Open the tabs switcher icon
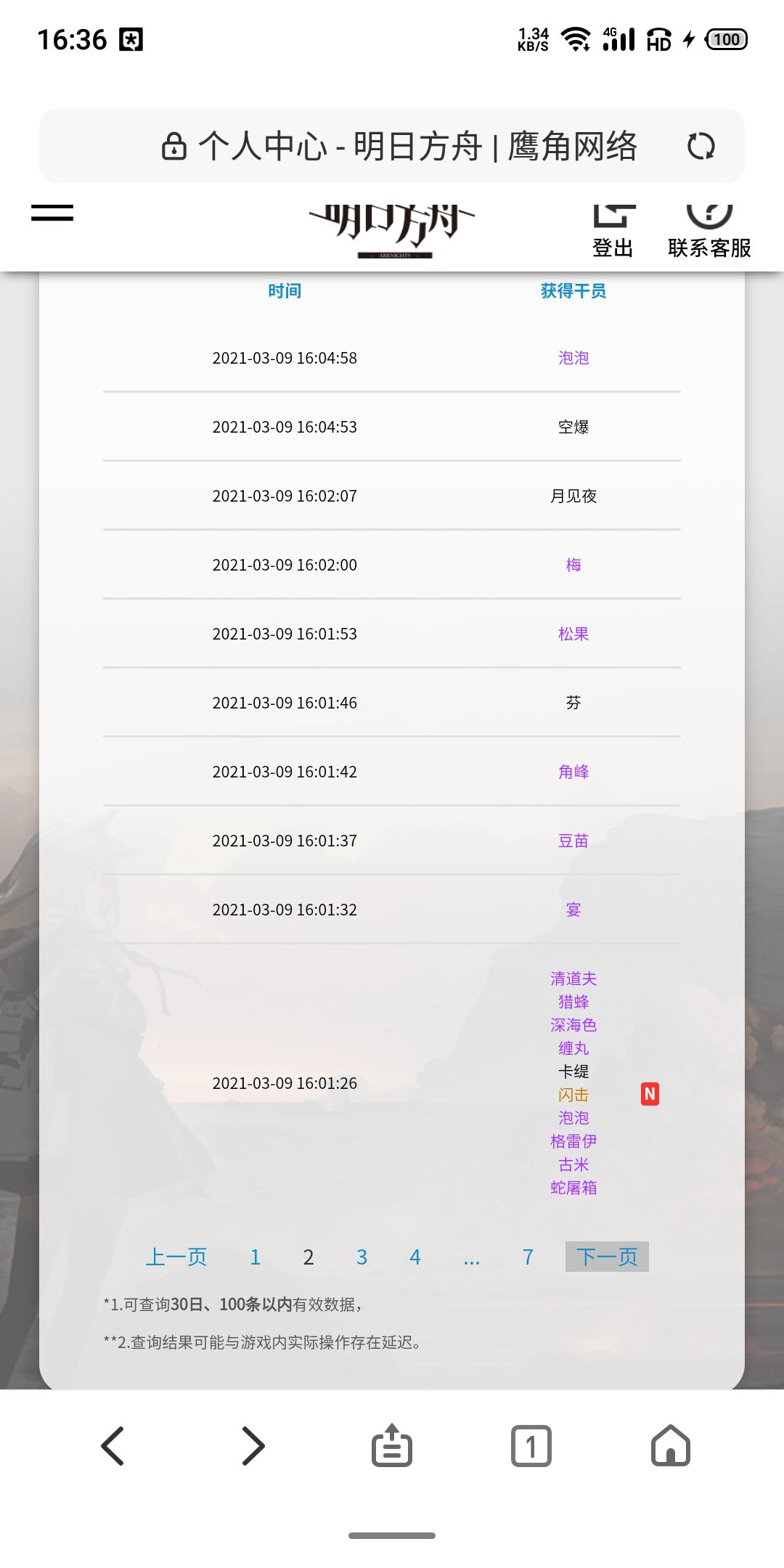Screen dimensions: 784x1568 point(531,1446)
